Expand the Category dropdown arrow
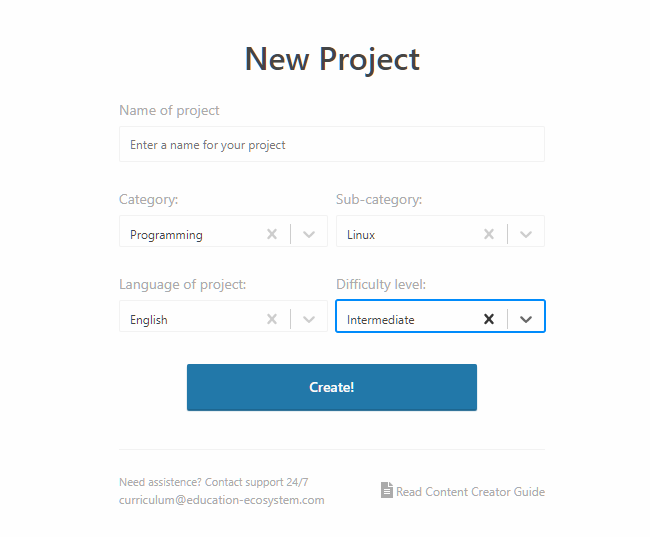Screen dimensions: 650x537 (309, 235)
